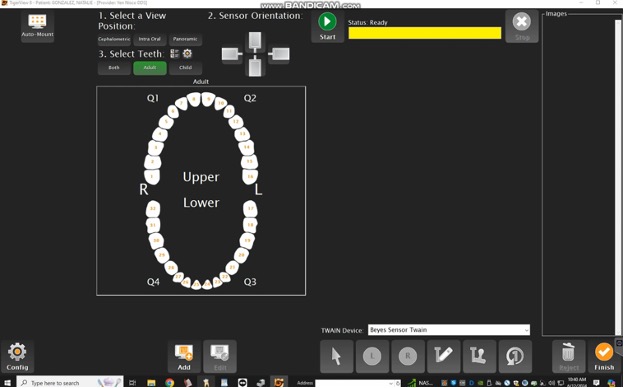Select the Cephalometric view position
Screen dimensions: 624x388
tap(114, 39)
